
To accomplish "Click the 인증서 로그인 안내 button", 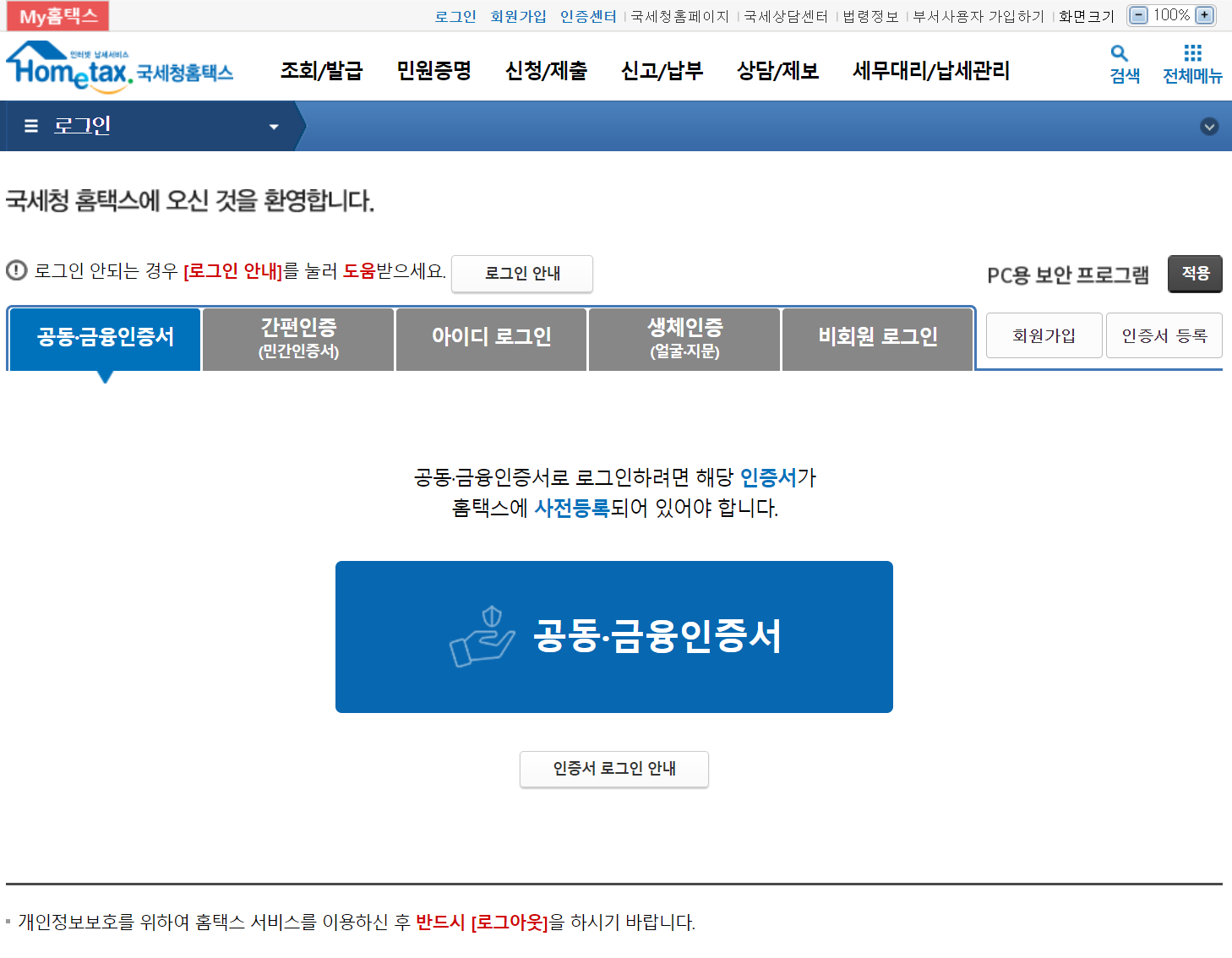I will point(614,769).
